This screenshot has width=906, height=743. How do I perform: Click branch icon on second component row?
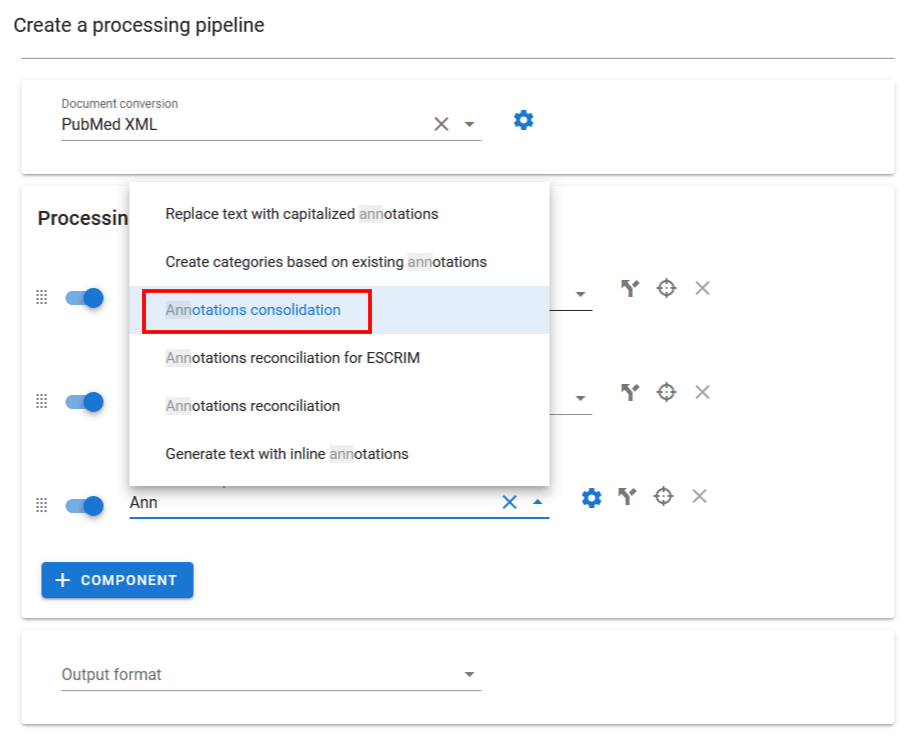[x=629, y=392]
